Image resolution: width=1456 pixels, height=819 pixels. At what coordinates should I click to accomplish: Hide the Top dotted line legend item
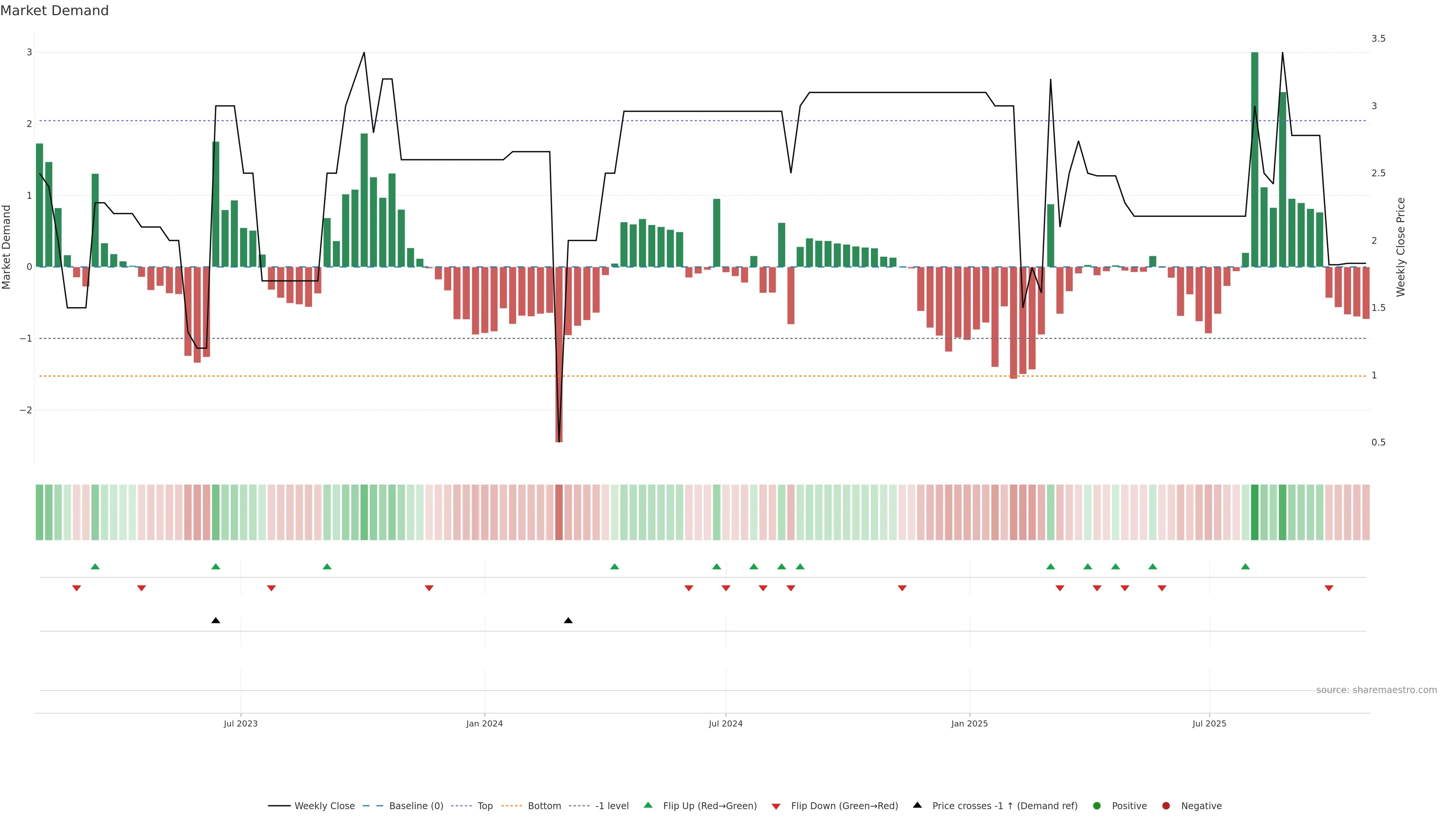coord(485,806)
